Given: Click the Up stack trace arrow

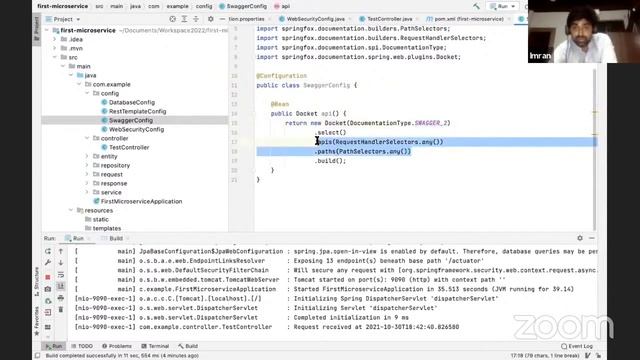Looking at the screenshot, I should click(61, 251).
